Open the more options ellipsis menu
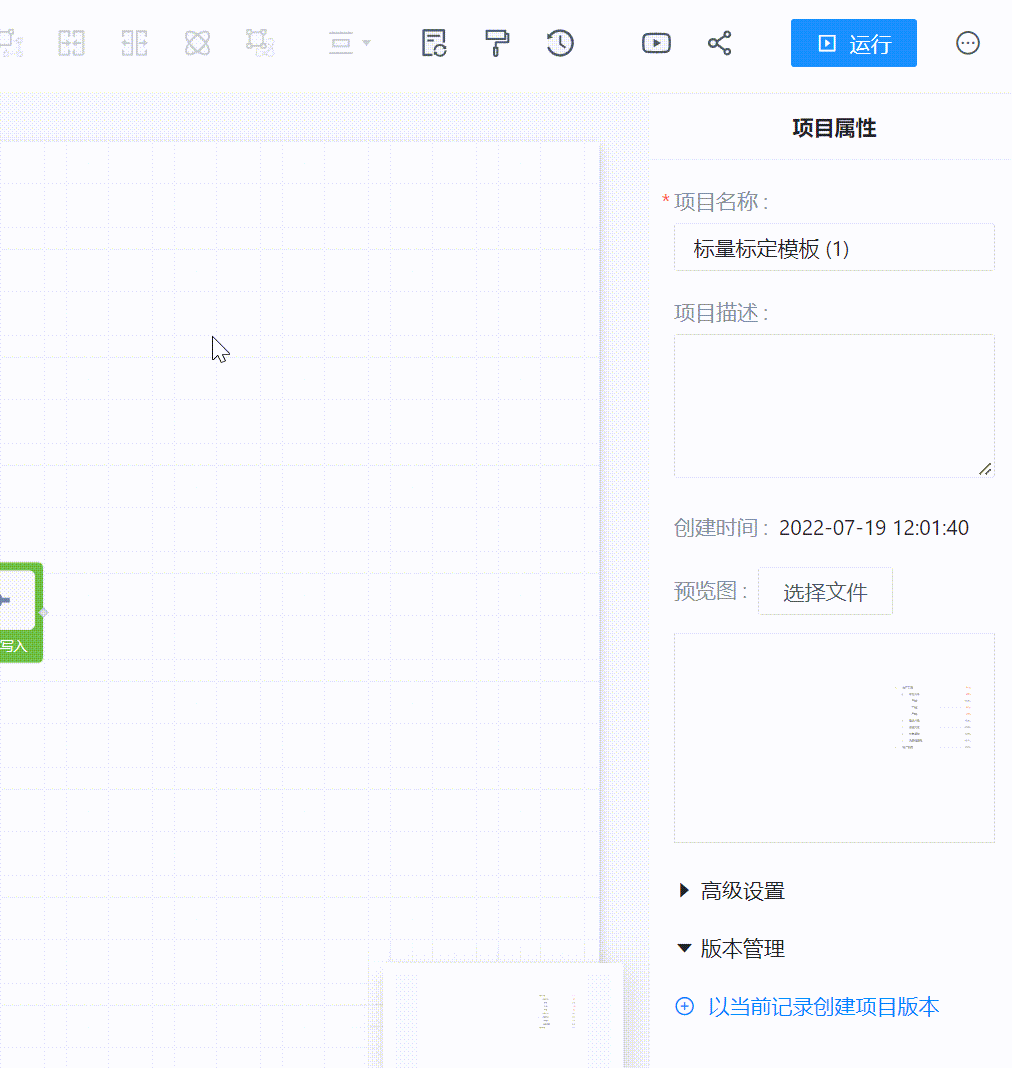Viewport: 1012px width, 1068px height. coord(967,43)
